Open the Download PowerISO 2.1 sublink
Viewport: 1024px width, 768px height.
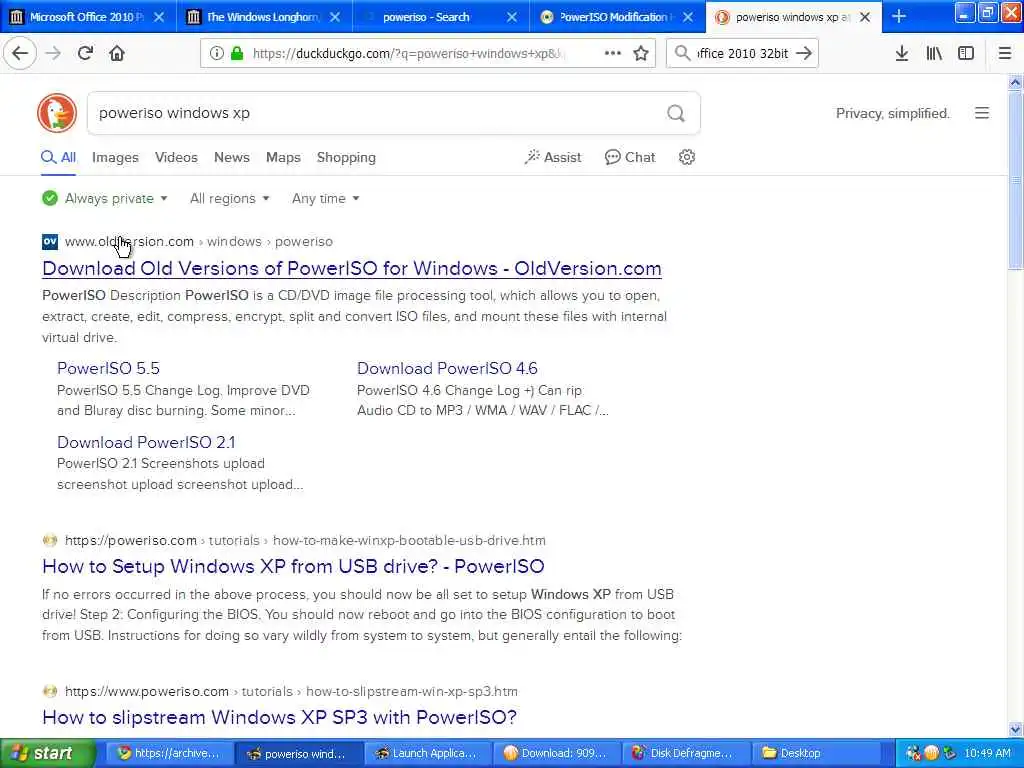click(146, 442)
